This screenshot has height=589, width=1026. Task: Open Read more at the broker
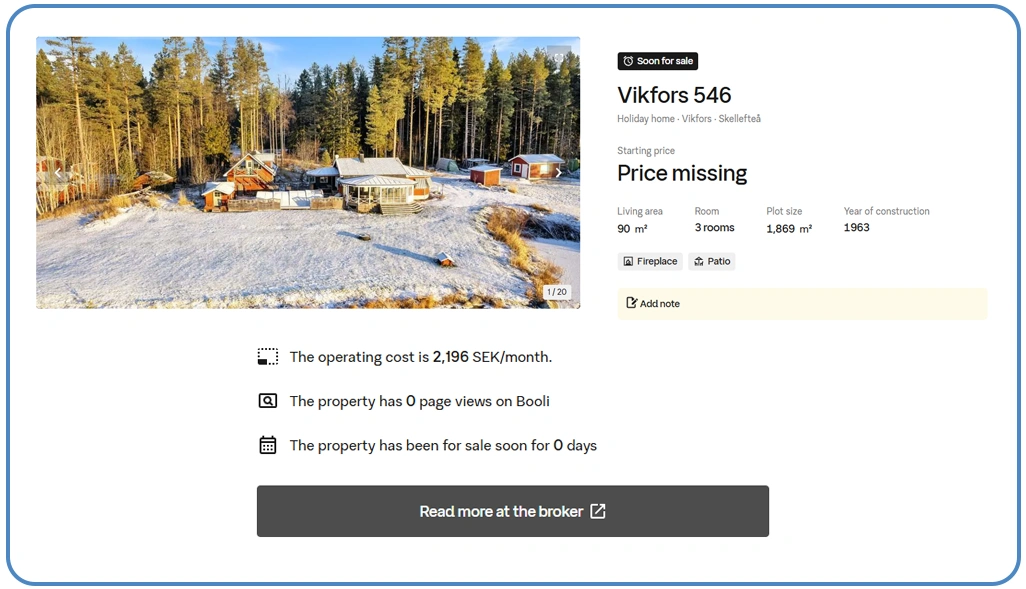(x=512, y=511)
